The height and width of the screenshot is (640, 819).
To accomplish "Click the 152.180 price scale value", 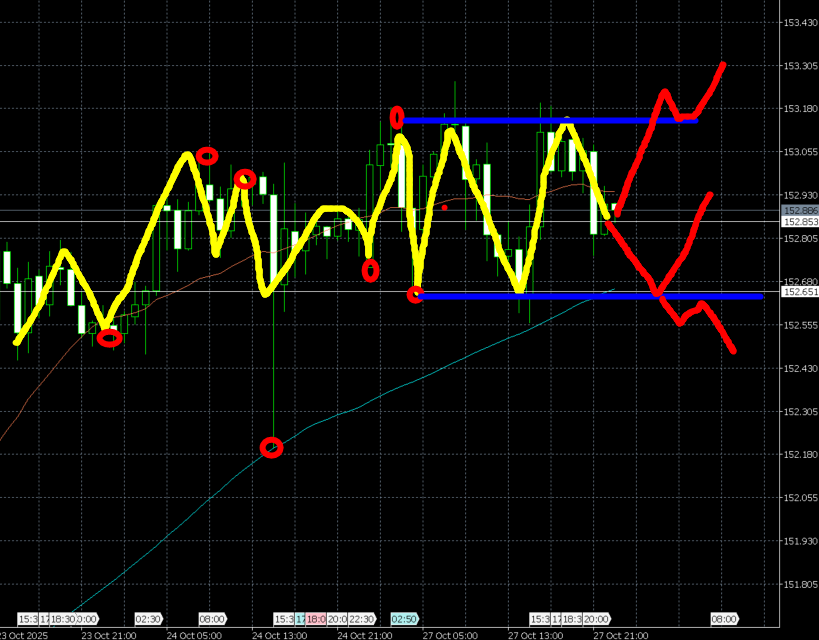I will [x=799, y=455].
